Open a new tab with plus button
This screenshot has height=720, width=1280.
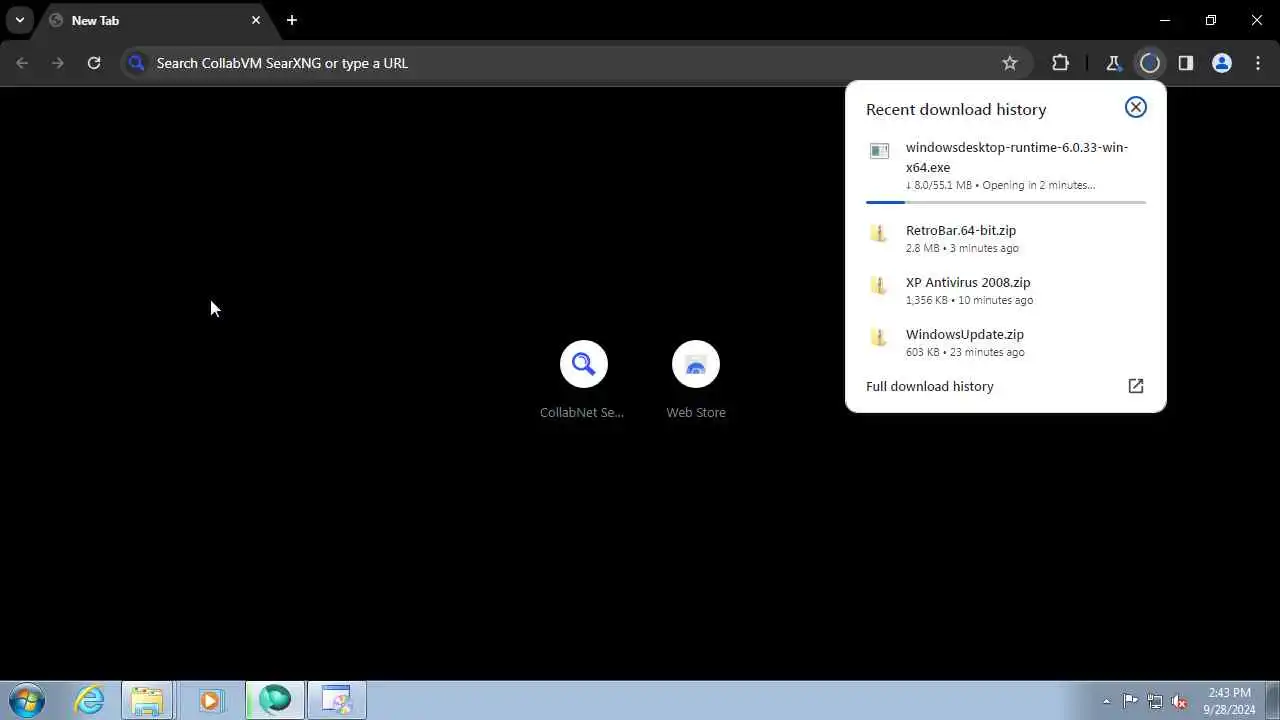[292, 20]
